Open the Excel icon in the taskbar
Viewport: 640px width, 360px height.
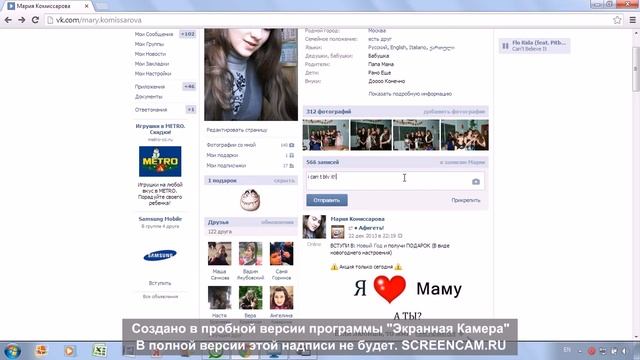pyautogui.click(x=99, y=351)
